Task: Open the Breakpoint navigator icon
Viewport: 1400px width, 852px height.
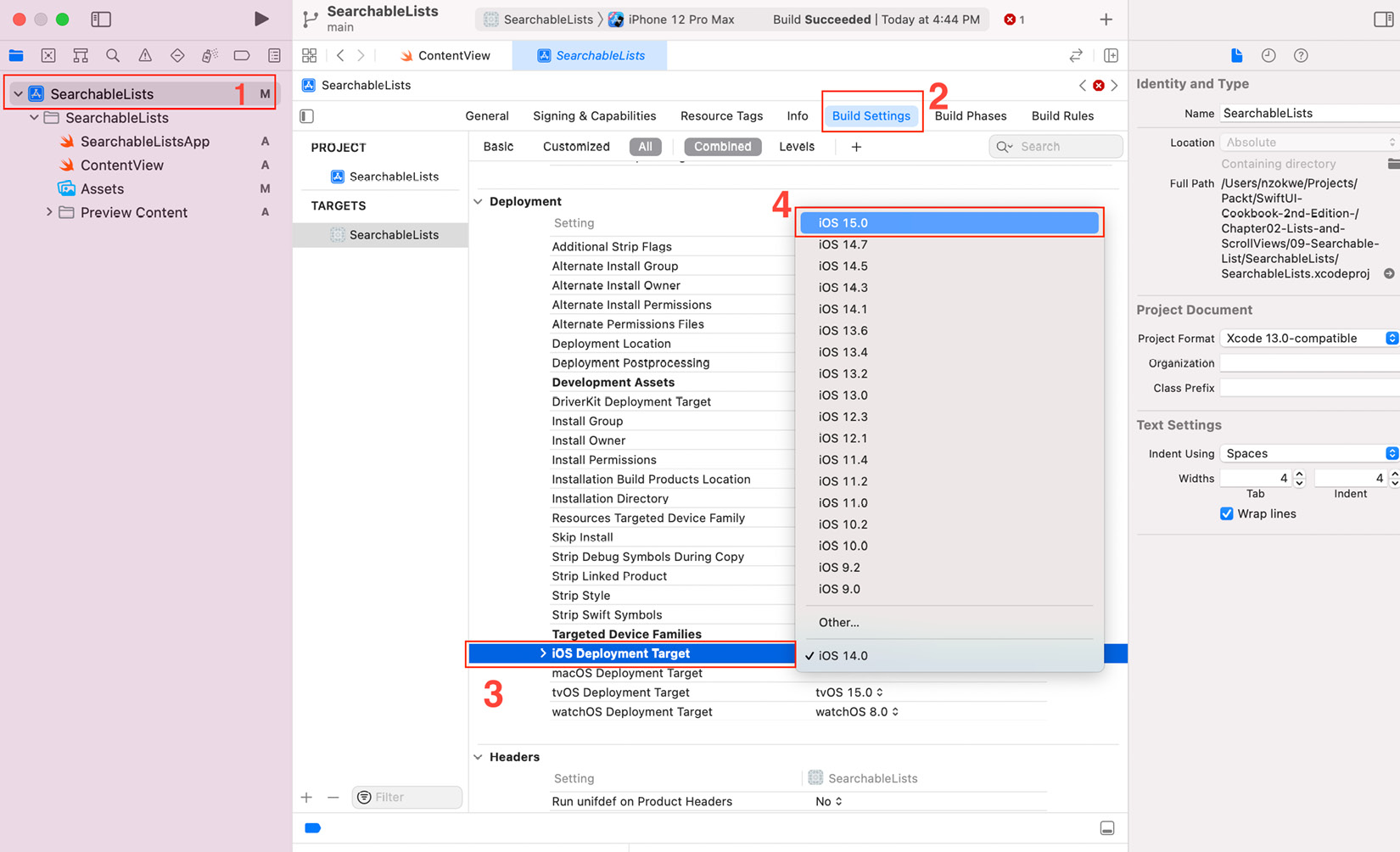Action: (x=242, y=55)
